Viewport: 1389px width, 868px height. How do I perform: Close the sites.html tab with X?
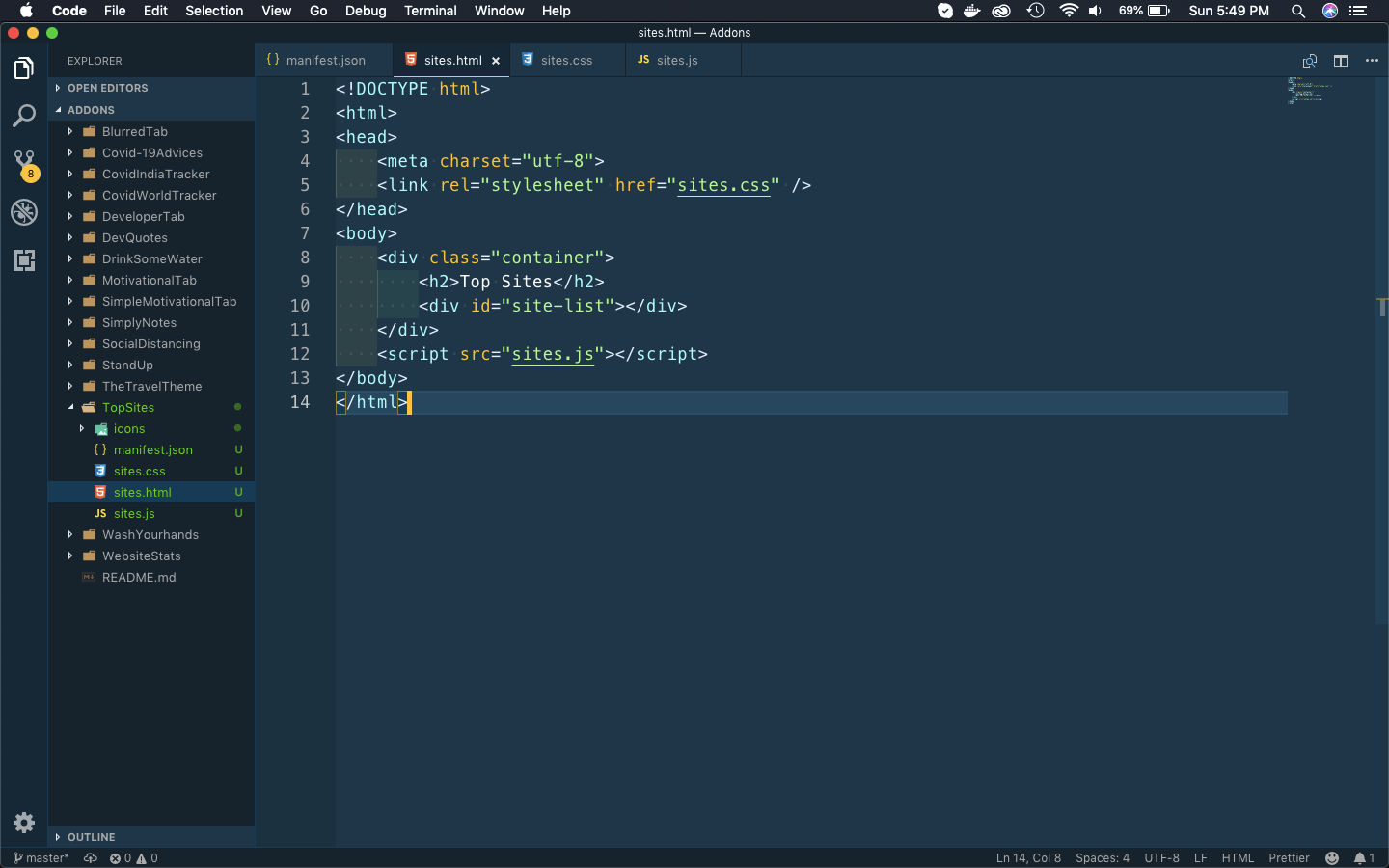496,61
